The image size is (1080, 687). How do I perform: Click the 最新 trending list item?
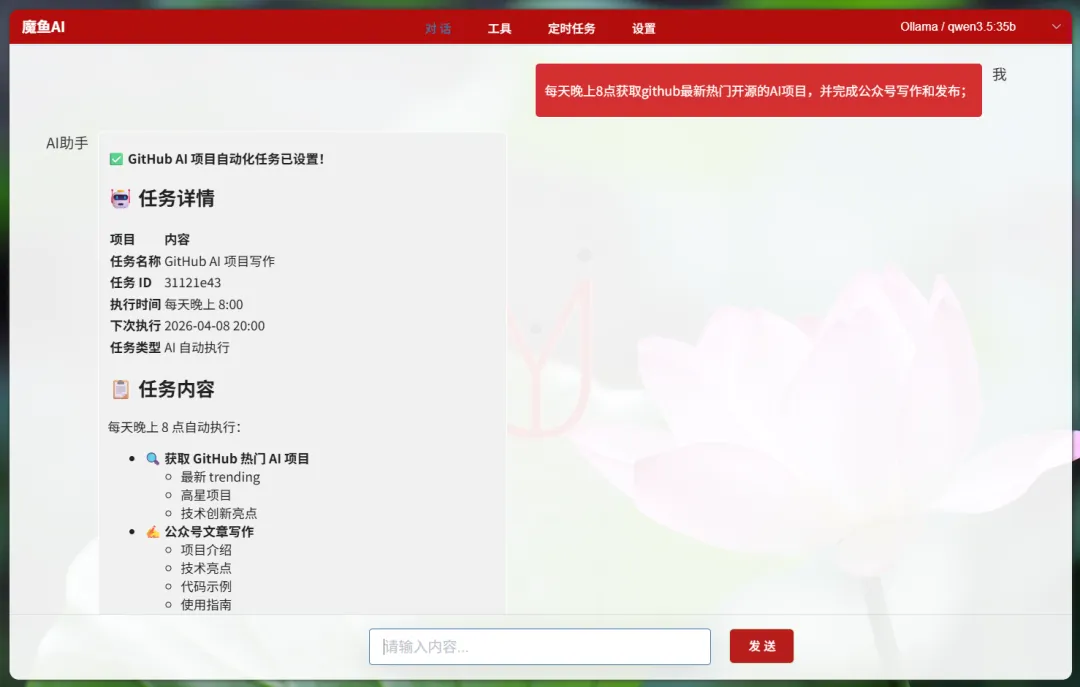pyautogui.click(x=220, y=477)
